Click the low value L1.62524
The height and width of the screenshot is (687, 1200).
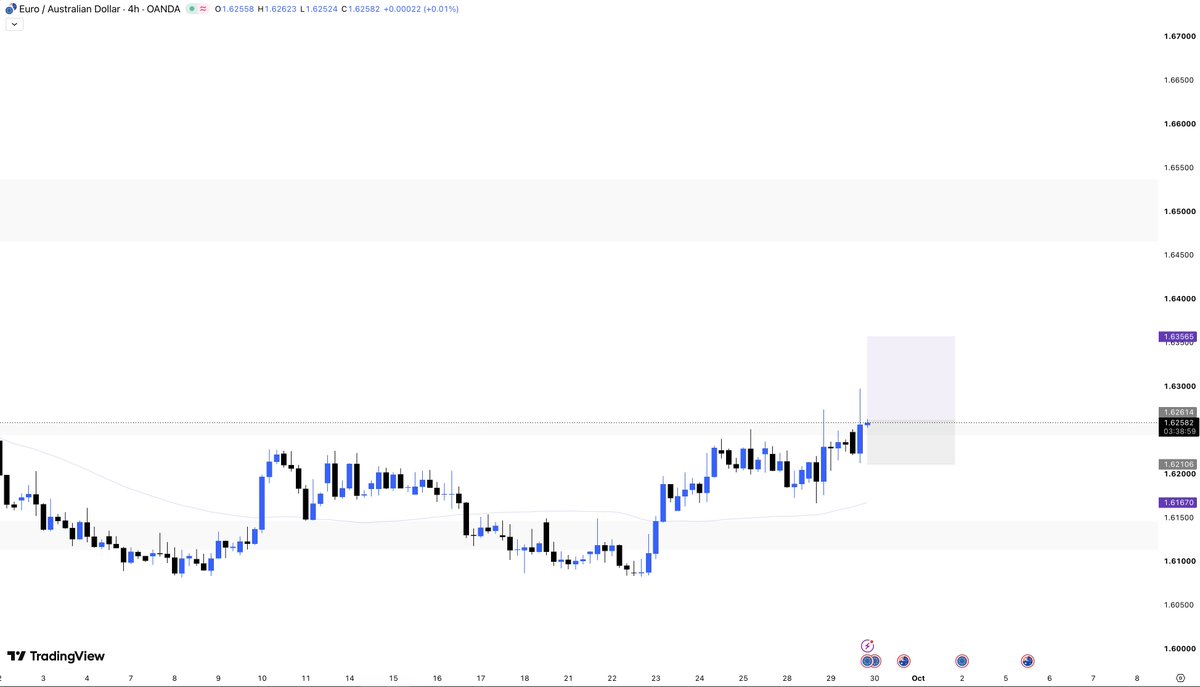319,8
